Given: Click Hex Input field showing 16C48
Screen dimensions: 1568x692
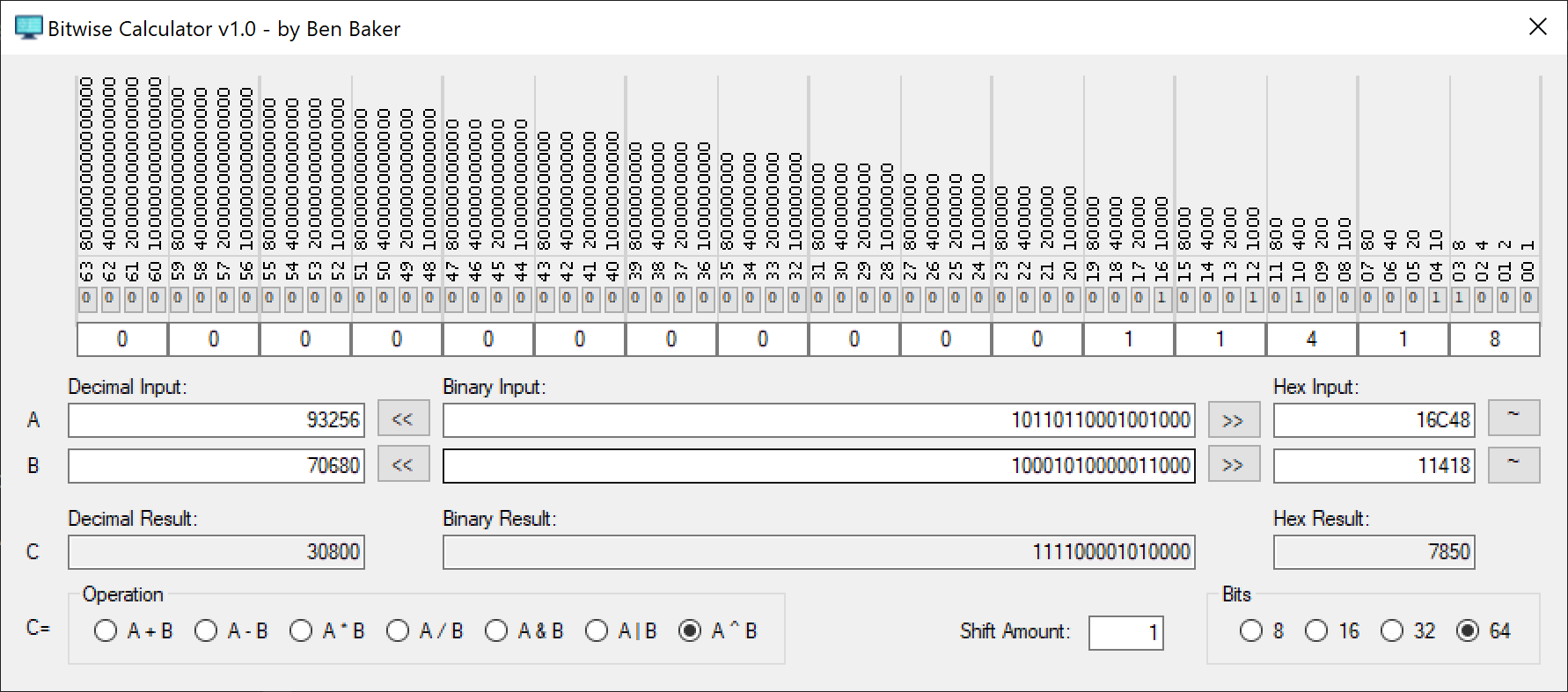Looking at the screenshot, I should coord(1374,420).
